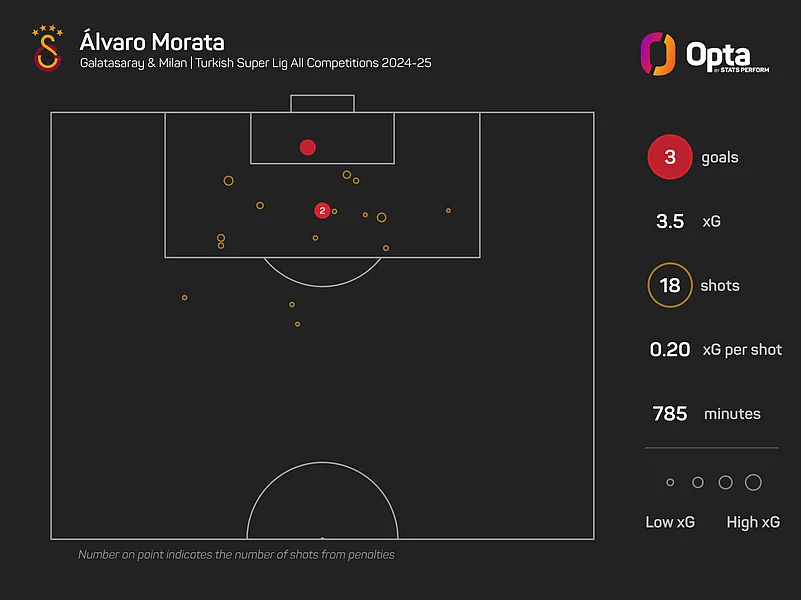Click the High xG legend label
801x600 pixels.
[x=754, y=522]
